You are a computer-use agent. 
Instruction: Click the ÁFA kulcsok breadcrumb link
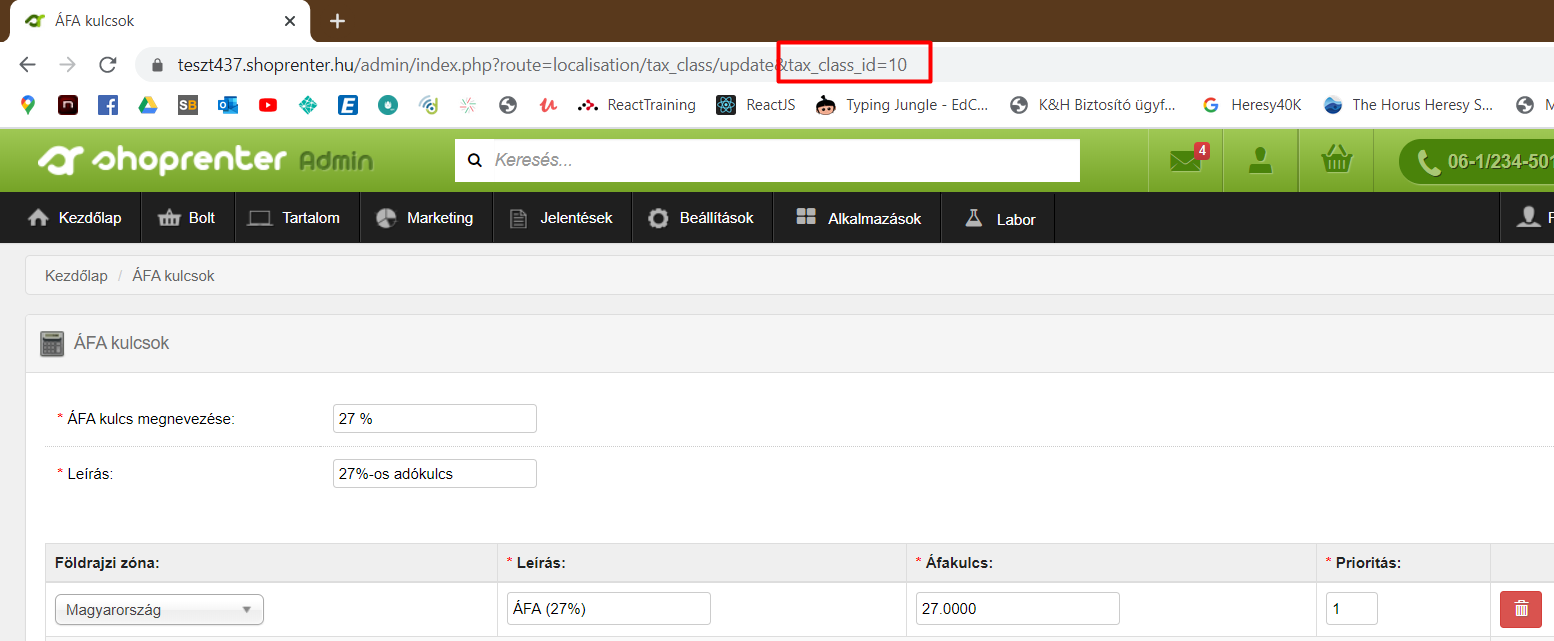coord(173,275)
